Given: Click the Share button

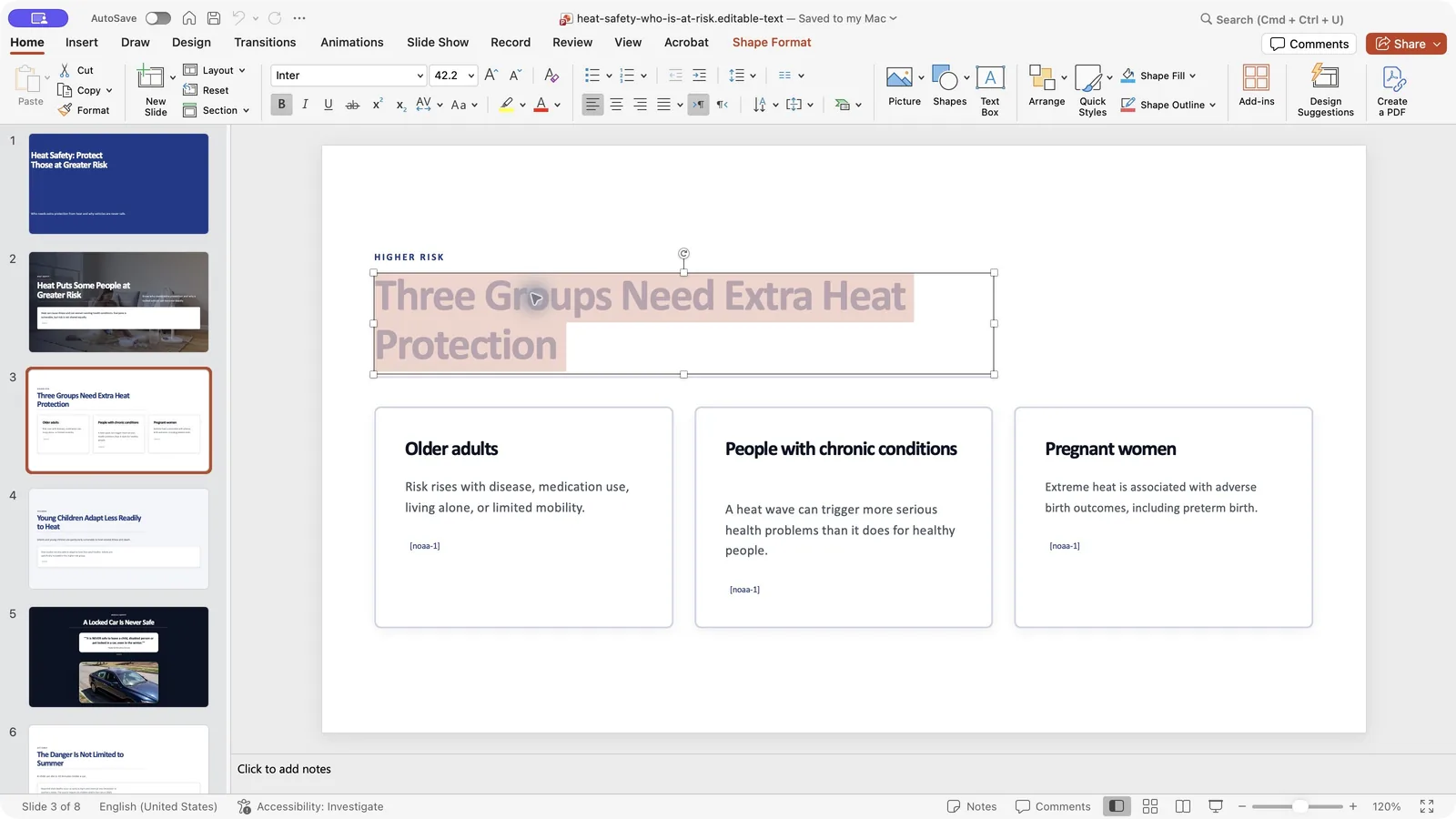Looking at the screenshot, I should (1406, 44).
